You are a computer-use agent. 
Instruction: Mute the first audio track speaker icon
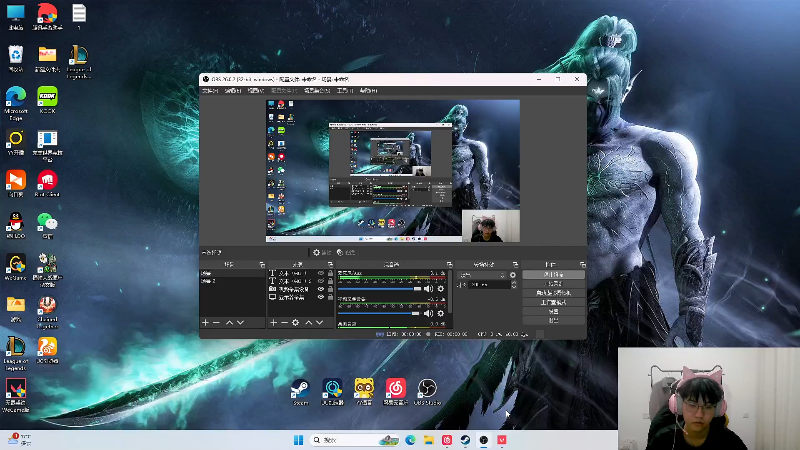(429, 289)
